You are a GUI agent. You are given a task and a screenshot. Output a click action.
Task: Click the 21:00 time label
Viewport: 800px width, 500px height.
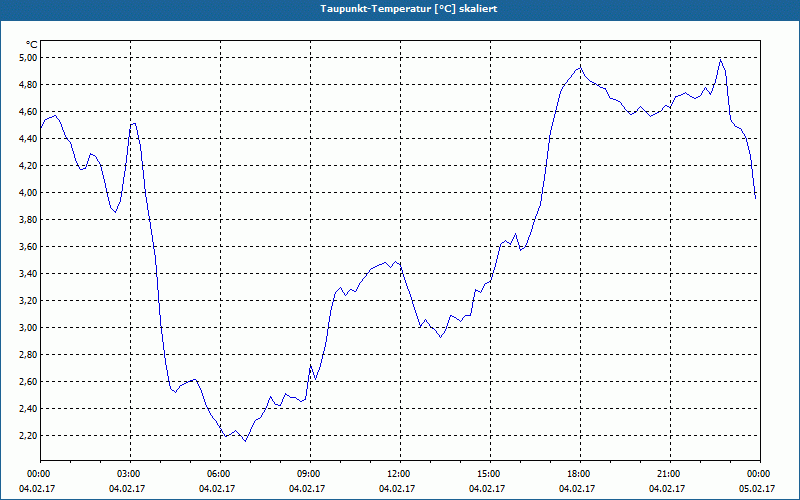click(x=670, y=474)
